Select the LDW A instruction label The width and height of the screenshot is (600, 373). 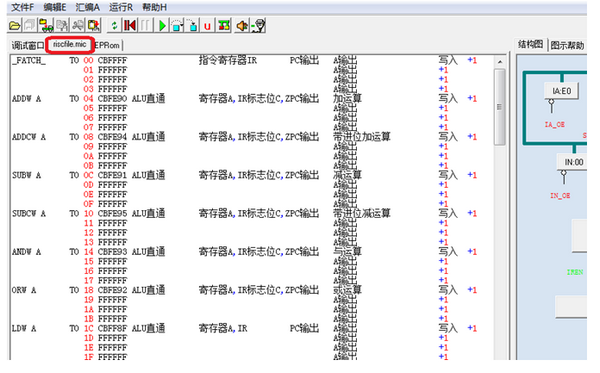tap(24, 328)
